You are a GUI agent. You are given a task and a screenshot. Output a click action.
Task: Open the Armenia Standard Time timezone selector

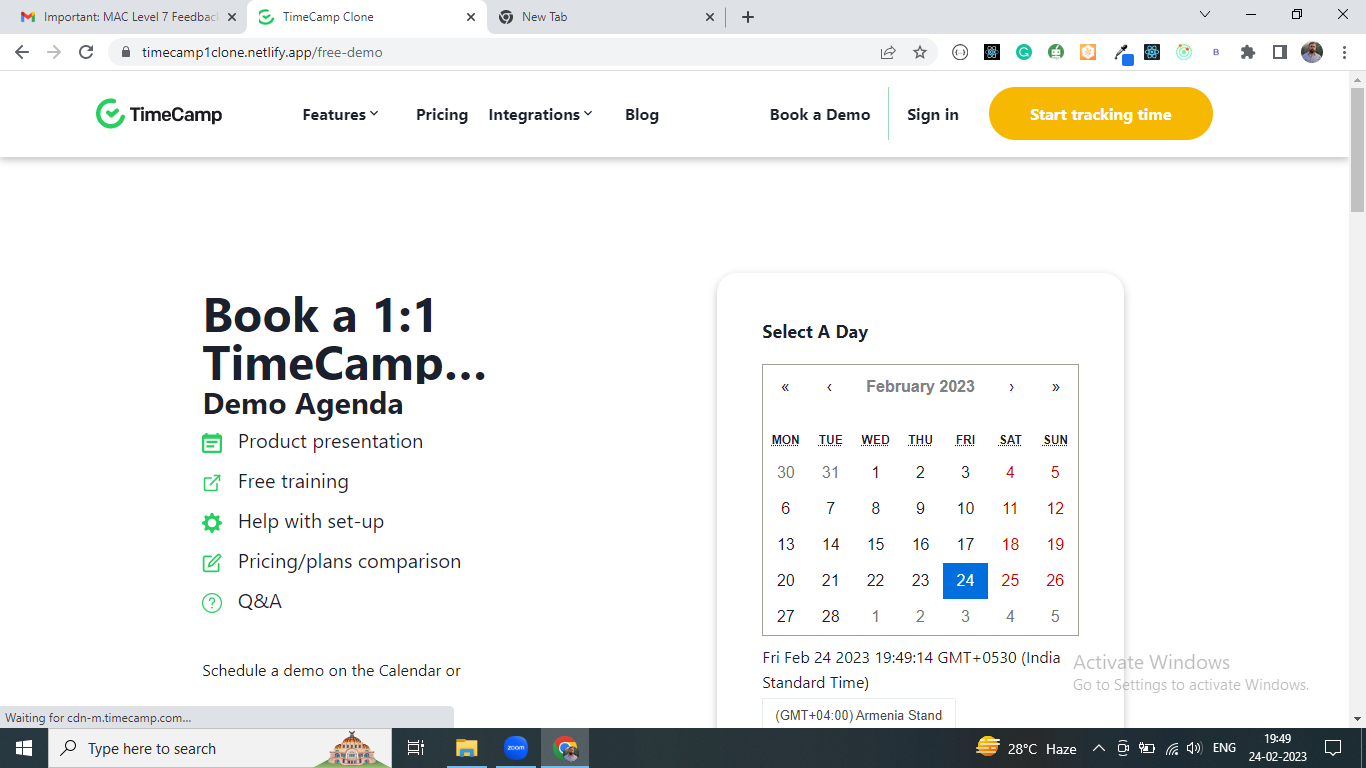[858, 714]
